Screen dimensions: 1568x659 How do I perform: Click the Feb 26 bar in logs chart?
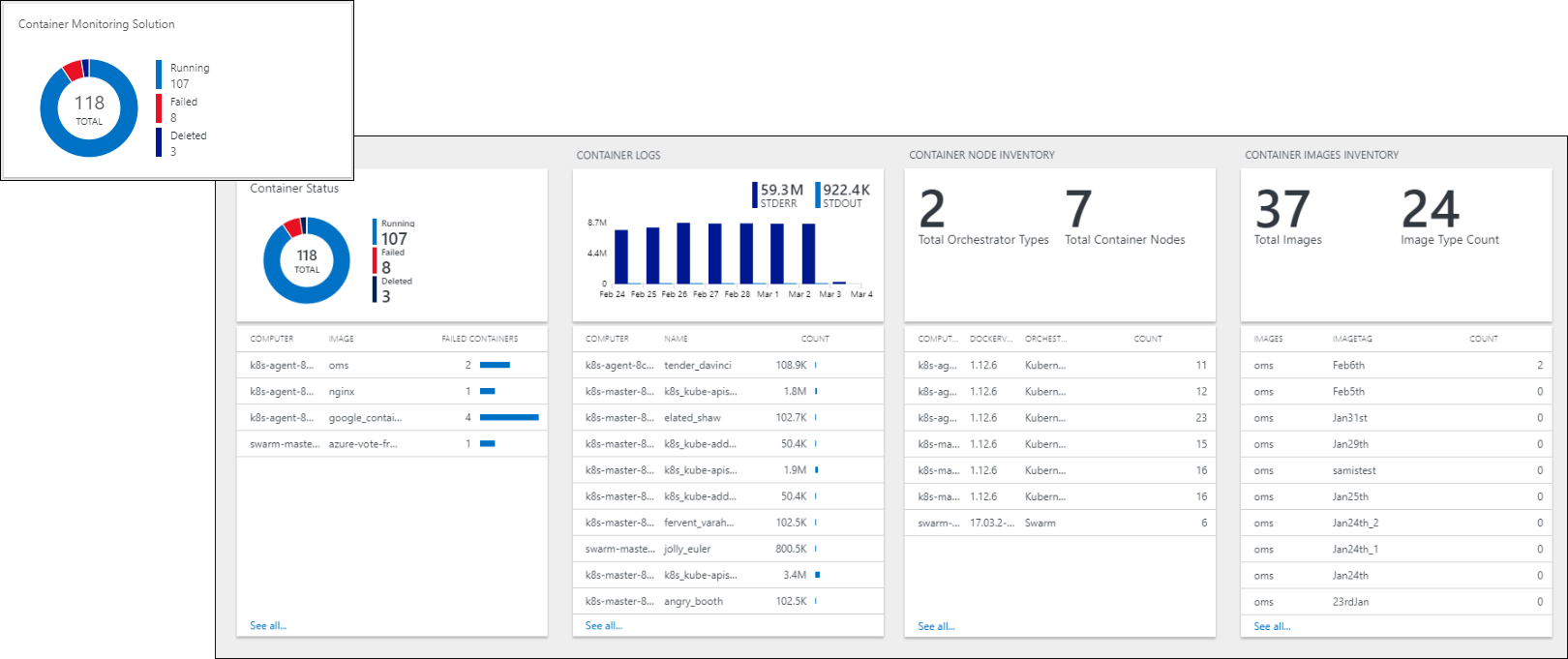[683, 254]
